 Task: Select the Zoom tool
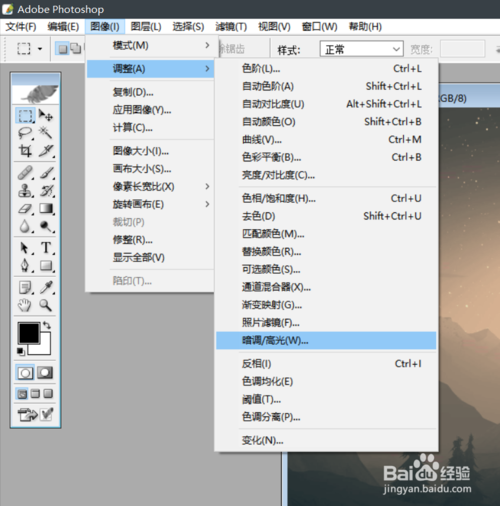(46, 305)
